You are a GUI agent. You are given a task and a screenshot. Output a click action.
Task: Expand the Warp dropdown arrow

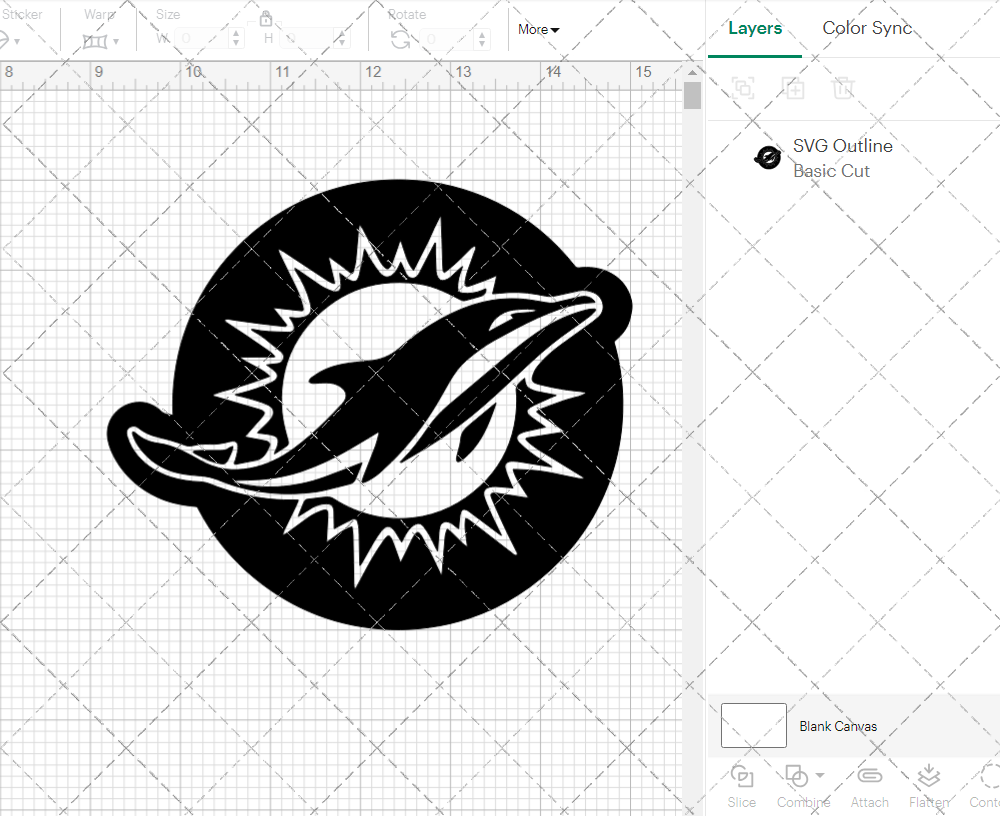pos(116,42)
